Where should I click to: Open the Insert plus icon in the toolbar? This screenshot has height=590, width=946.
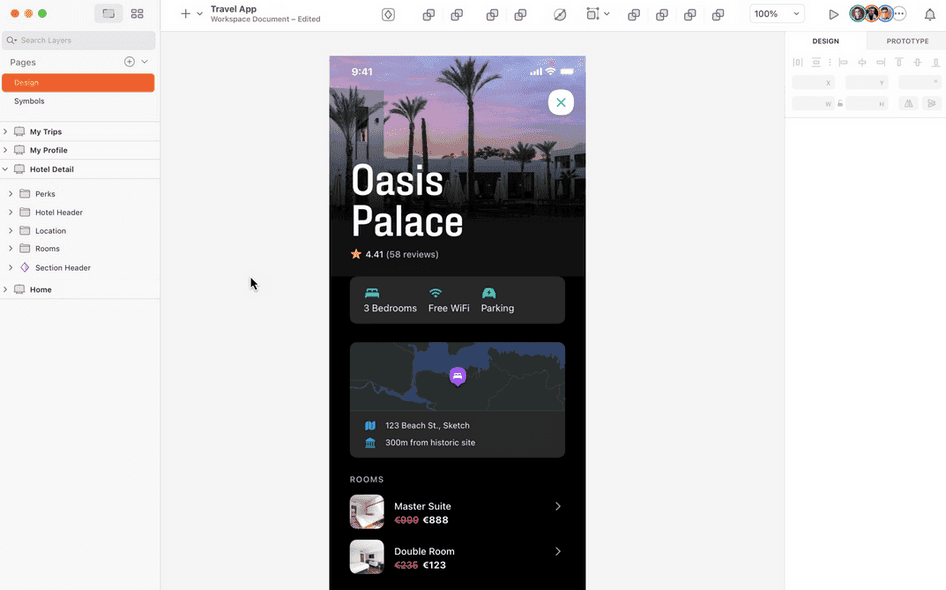click(x=185, y=14)
